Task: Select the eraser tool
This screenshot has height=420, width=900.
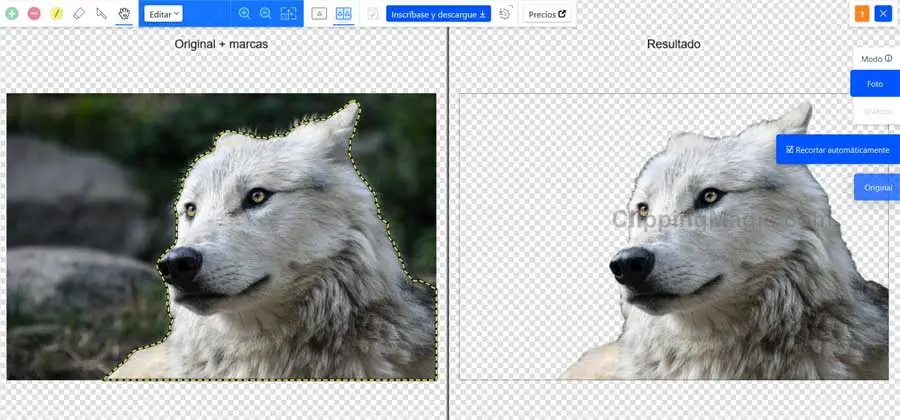Action: (x=79, y=13)
